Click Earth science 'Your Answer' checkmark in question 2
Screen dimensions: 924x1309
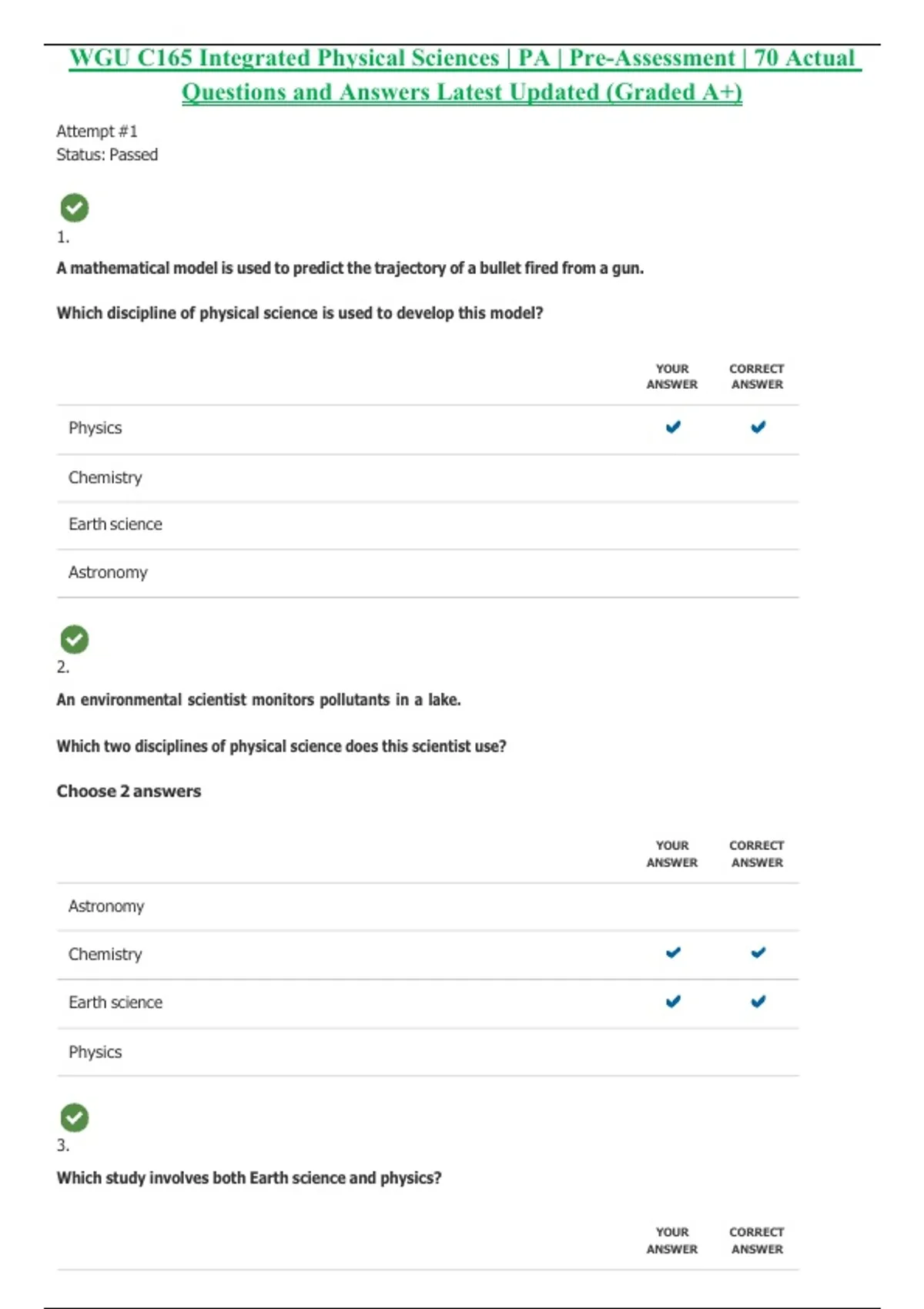673,1001
